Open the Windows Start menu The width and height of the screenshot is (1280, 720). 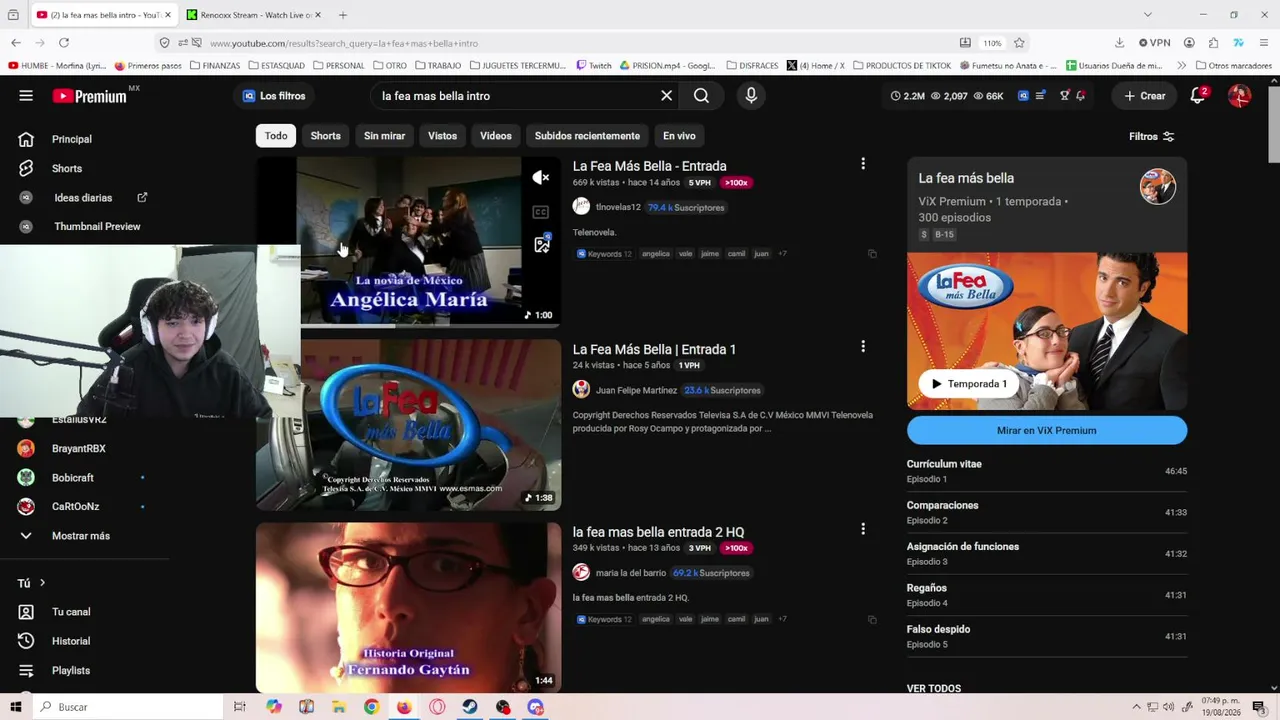(x=15, y=707)
